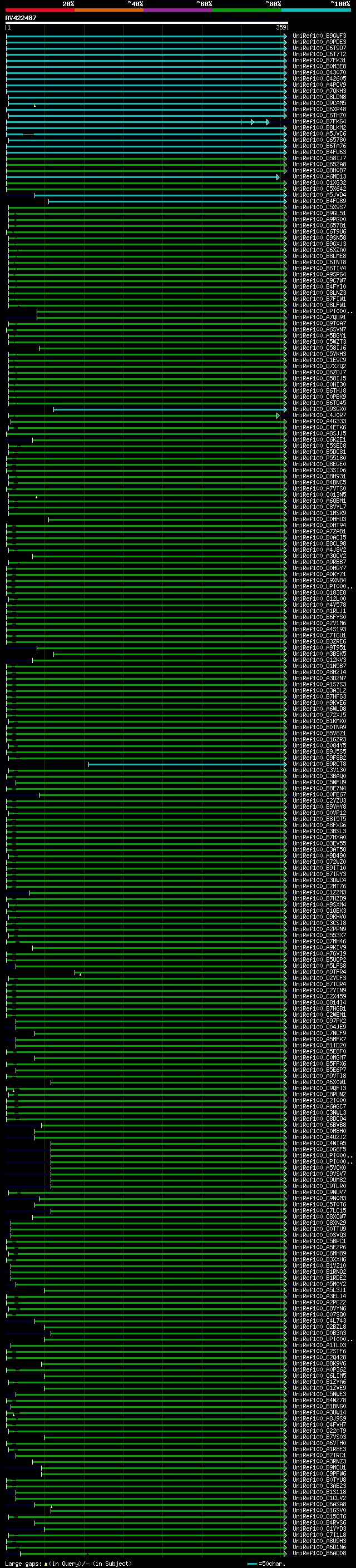Click the cyan alignment bar for UniRef100_B4FG89
The width and height of the screenshot is (356, 1568).
[x=167, y=201]
